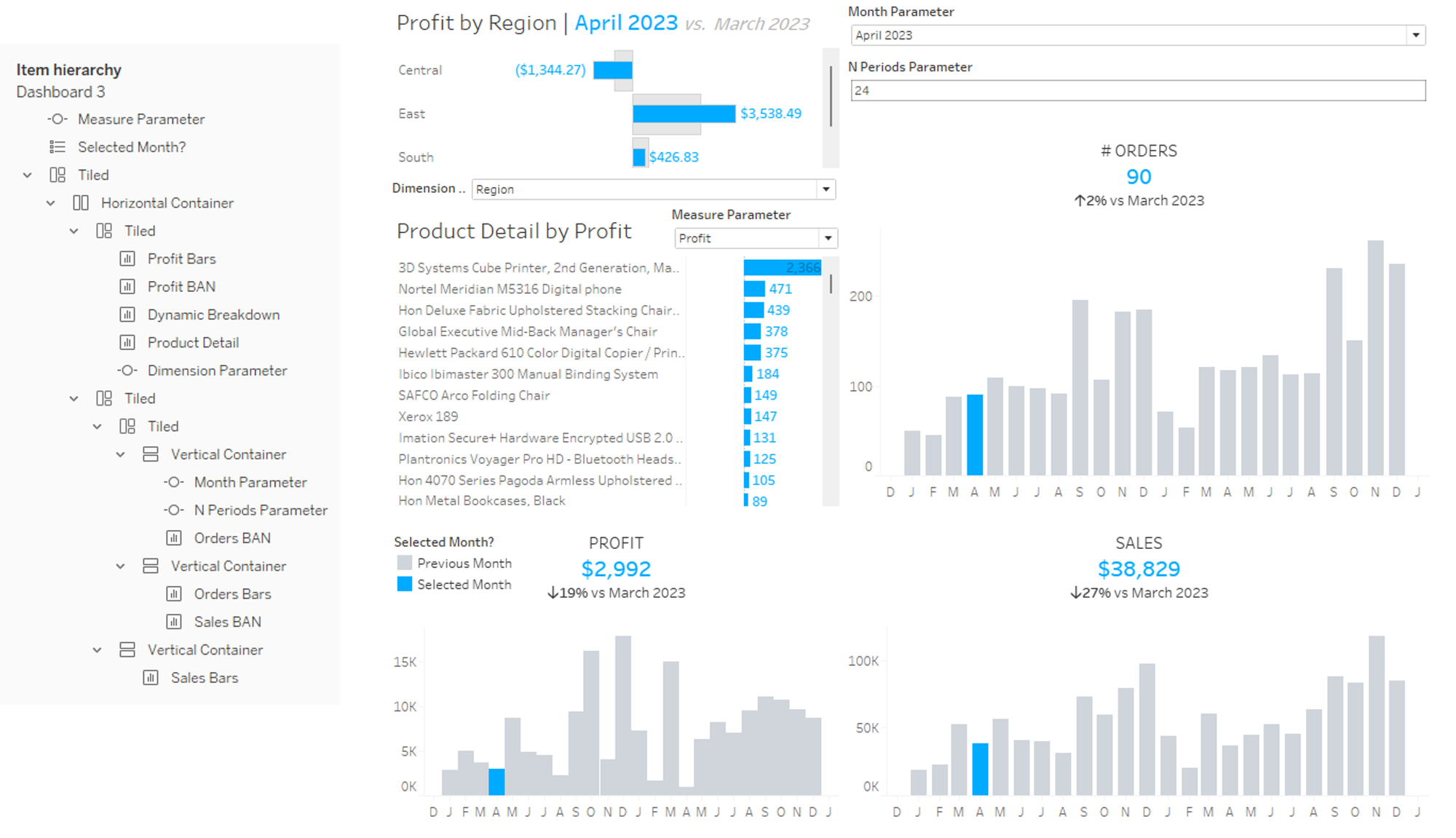1456x838 pixels.
Task: Click the Sales Bars sheet icon
Action: pos(151,678)
